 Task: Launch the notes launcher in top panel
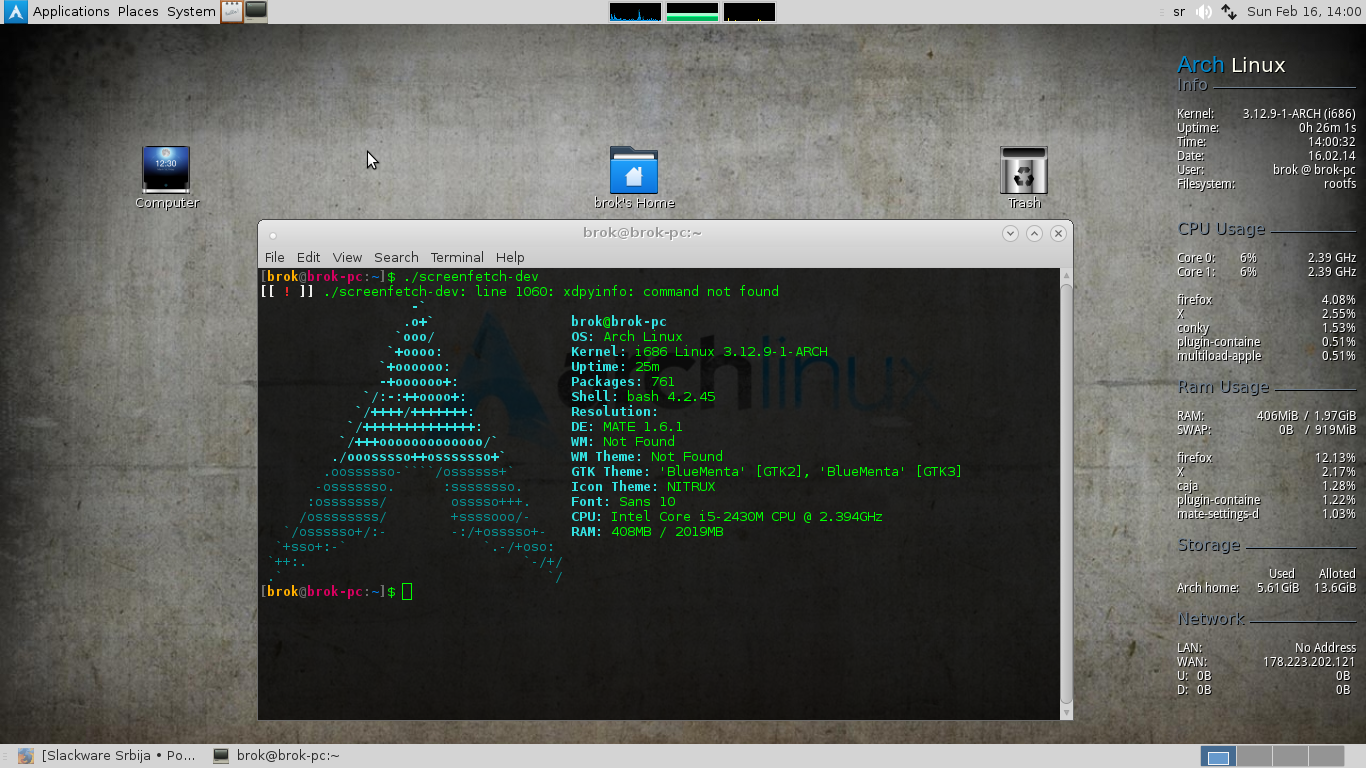232,12
